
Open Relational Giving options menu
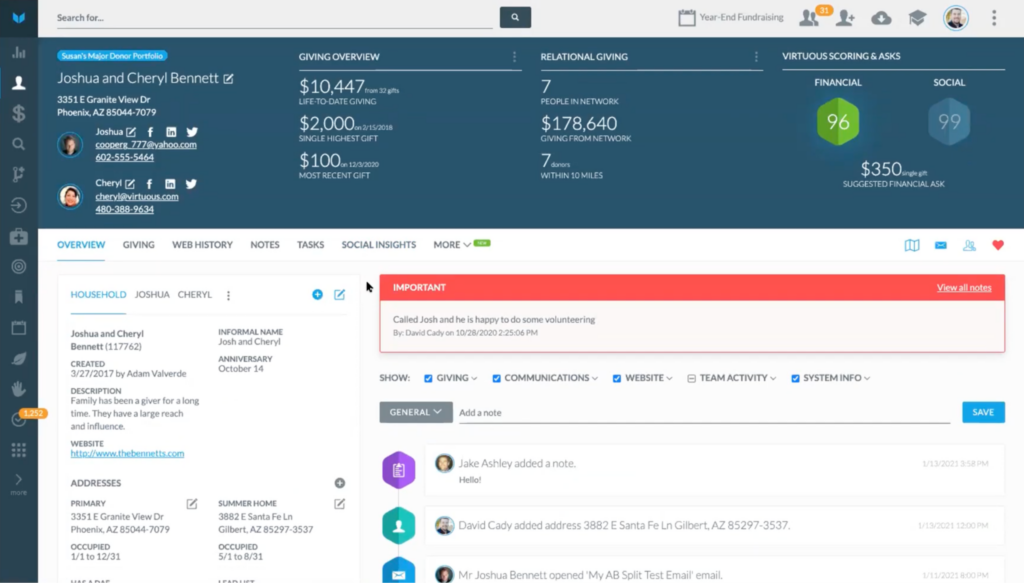pyautogui.click(x=756, y=57)
